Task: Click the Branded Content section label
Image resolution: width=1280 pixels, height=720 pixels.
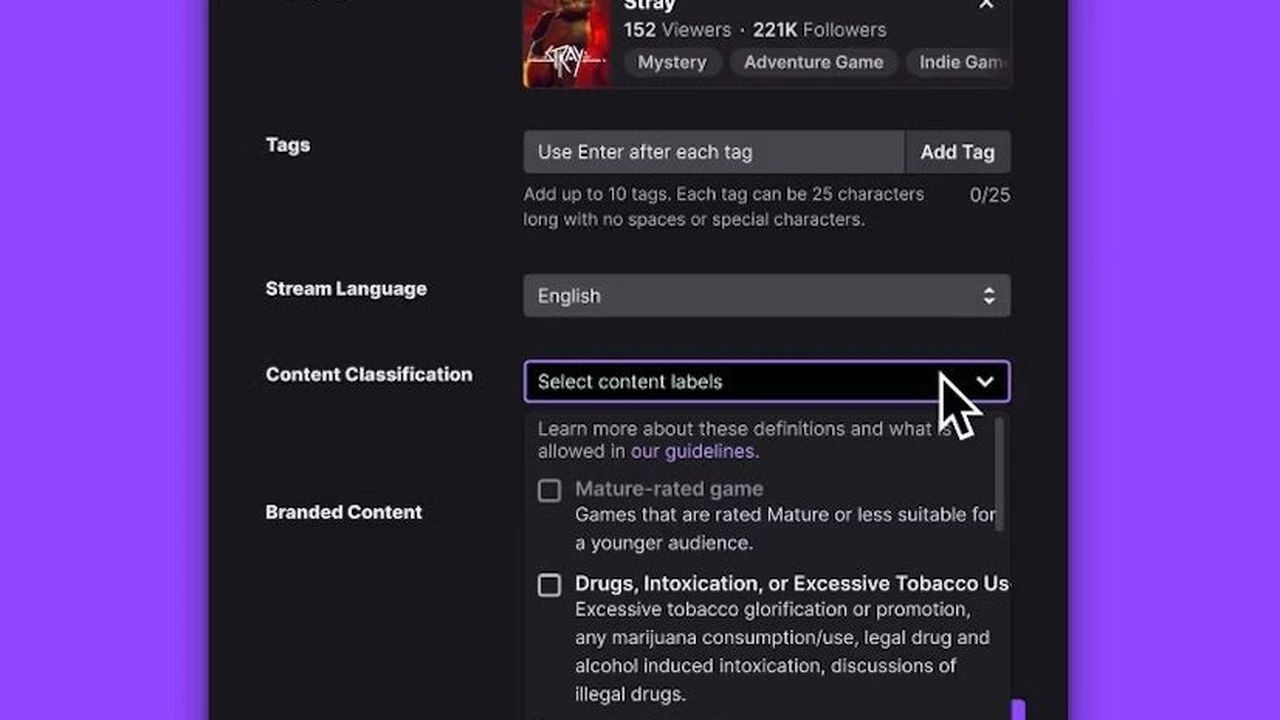Action: [x=343, y=512]
